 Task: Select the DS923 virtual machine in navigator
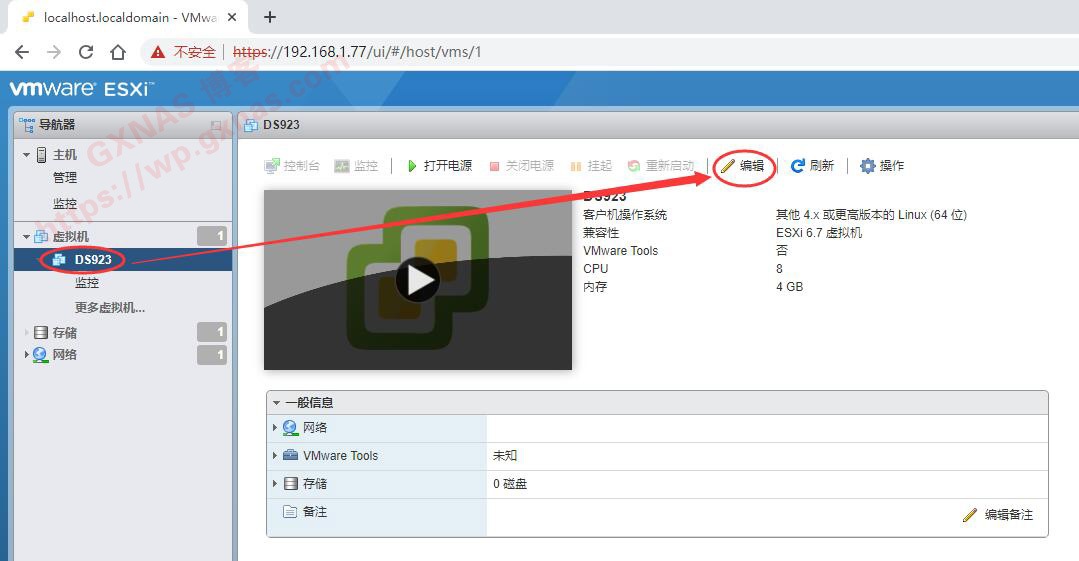tap(93, 260)
